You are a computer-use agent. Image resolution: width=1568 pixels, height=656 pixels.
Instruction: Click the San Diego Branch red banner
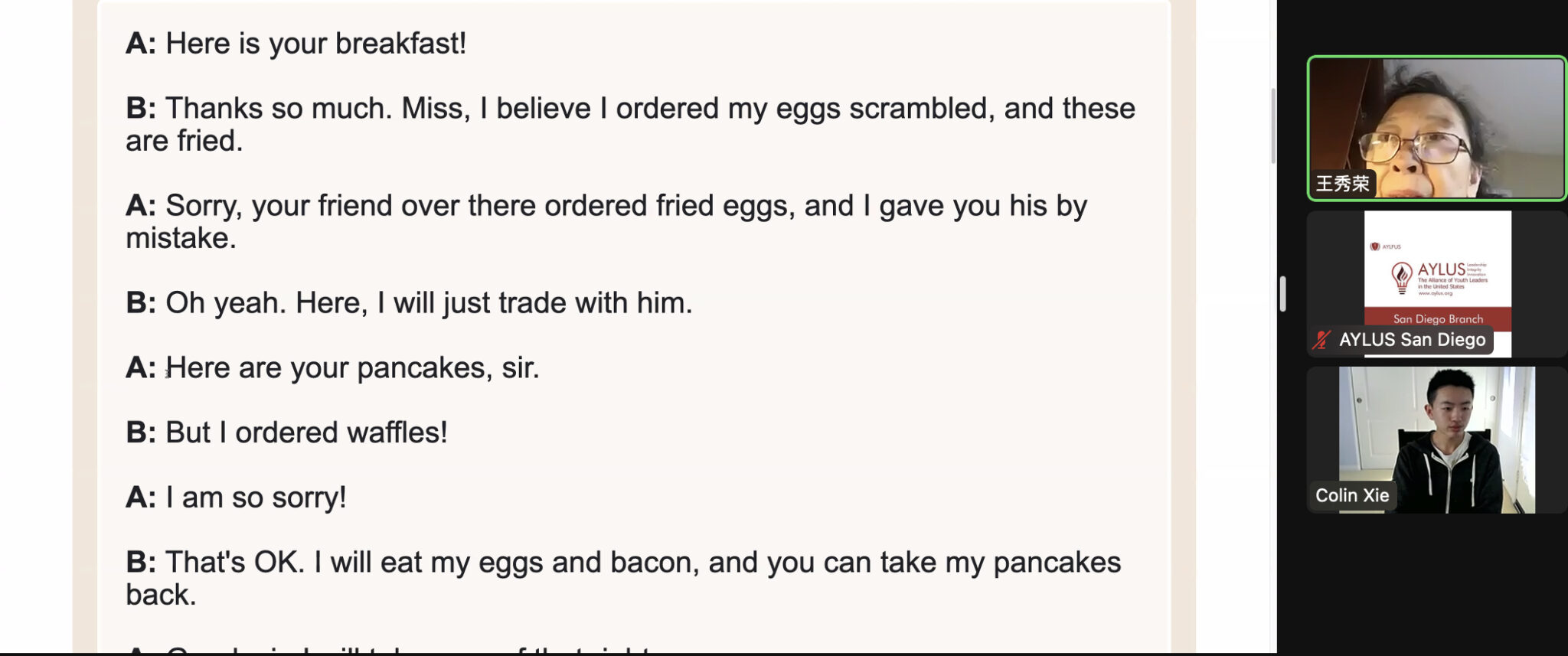click(1438, 318)
